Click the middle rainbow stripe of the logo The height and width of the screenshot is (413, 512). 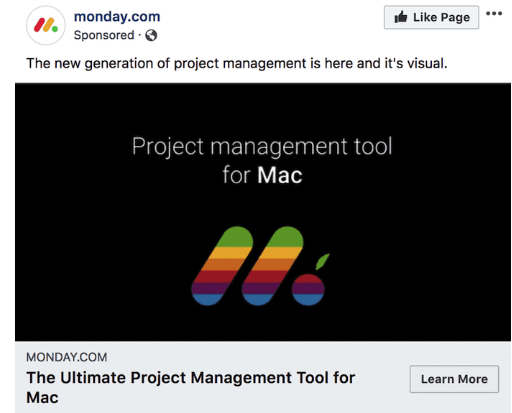point(272,266)
